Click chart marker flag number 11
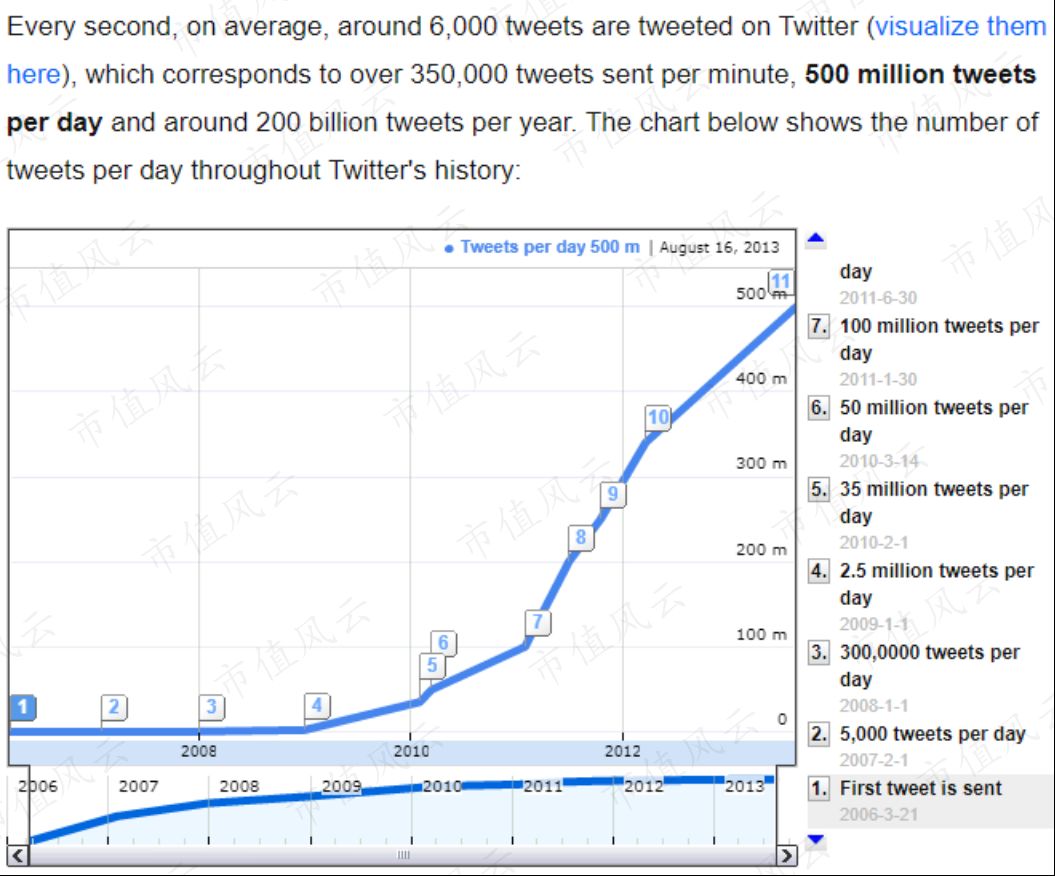 tap(782, 281)
